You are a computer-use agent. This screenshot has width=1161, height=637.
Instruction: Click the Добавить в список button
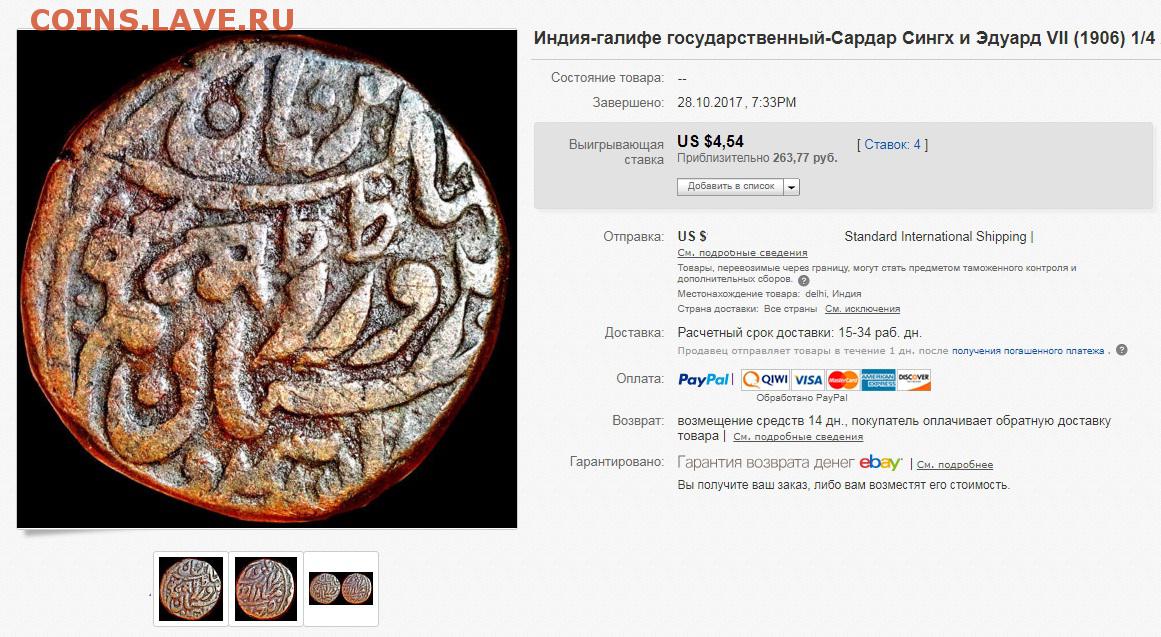tap(731, 187)
